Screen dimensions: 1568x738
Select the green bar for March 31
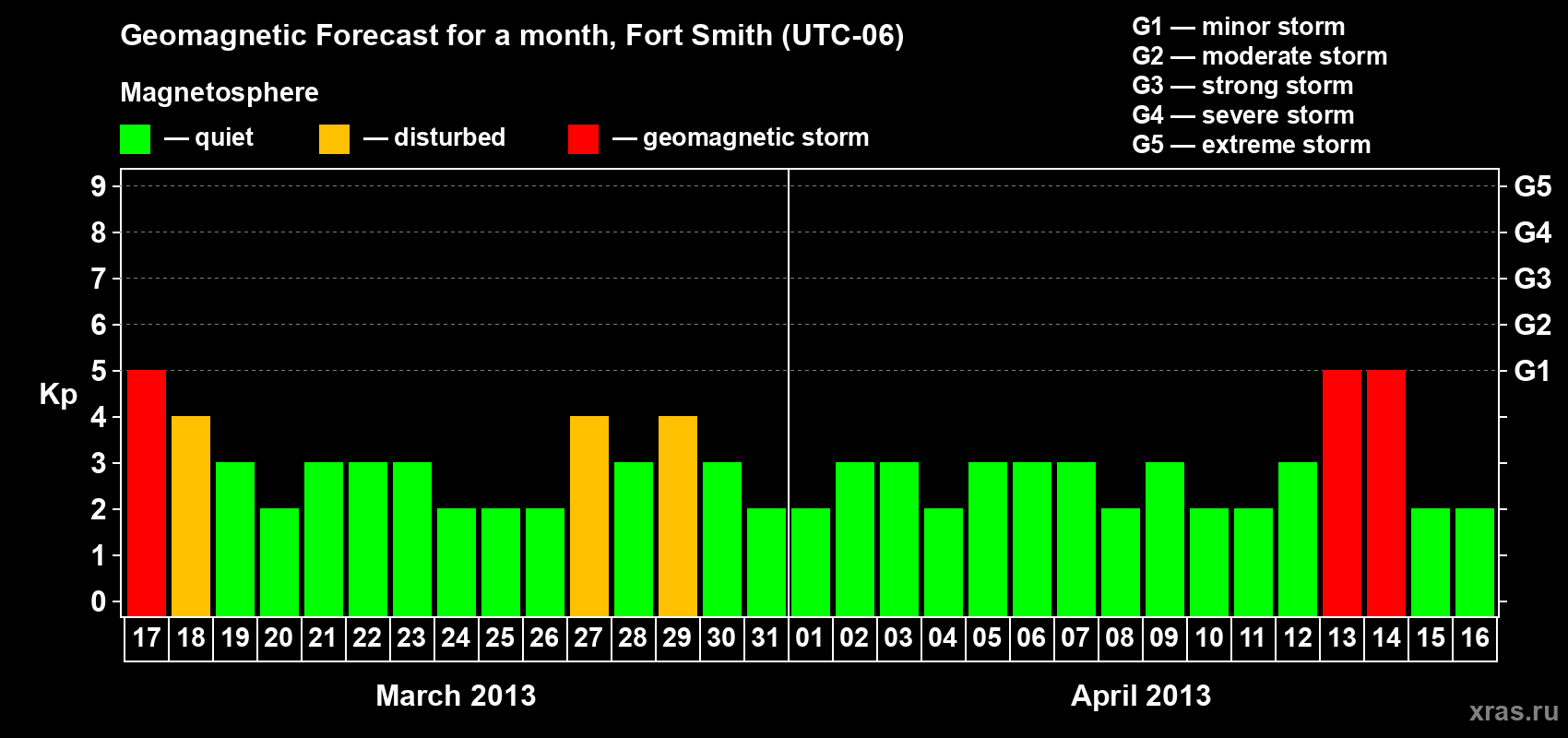tap(766, 562)
